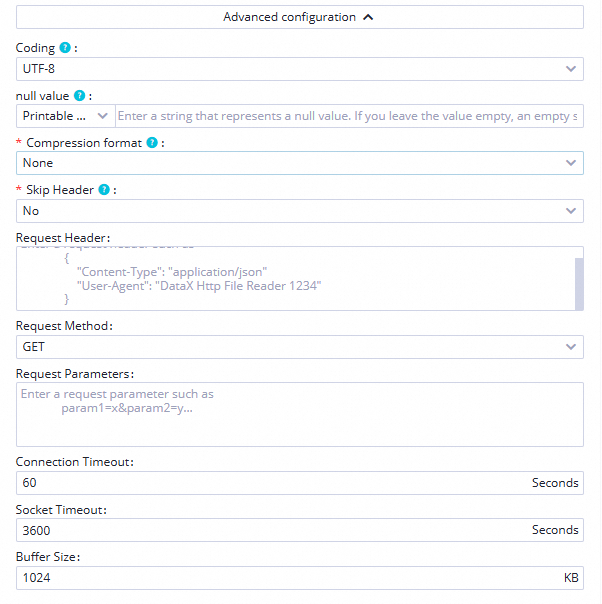Click the chevron arrow in Request Method field
Screen dimensions: 602x604
click(x=571, y=347)
